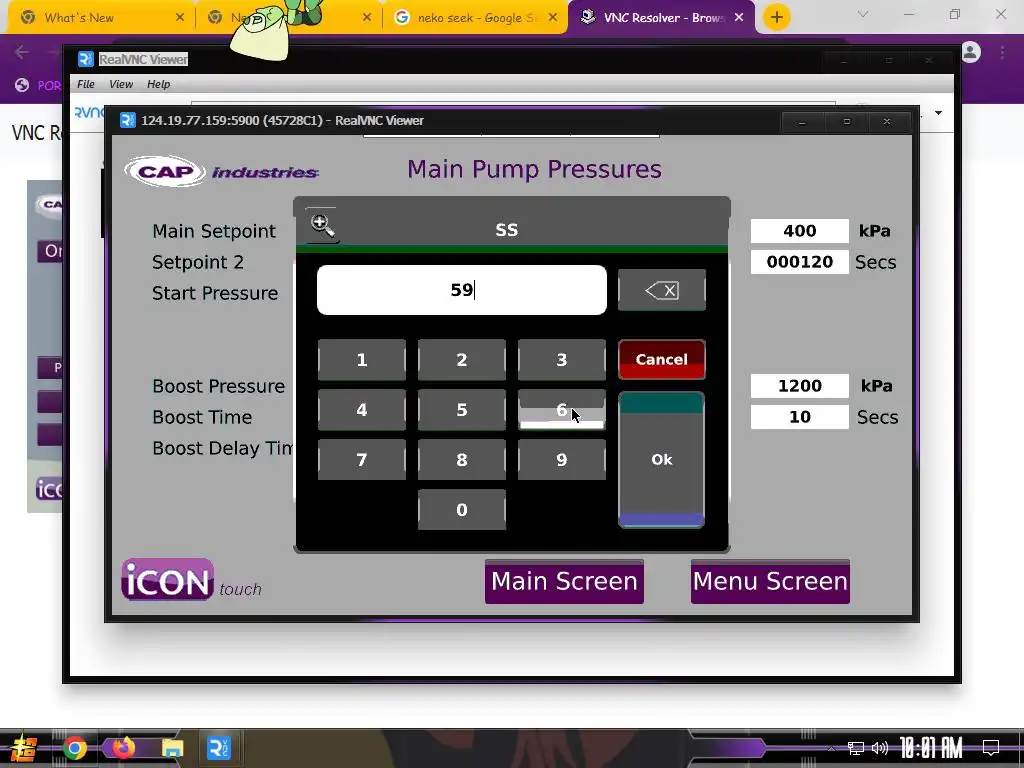Click keypad digit 6
This screenshot has width=1024, height=768.
click(x=562, y=410)
